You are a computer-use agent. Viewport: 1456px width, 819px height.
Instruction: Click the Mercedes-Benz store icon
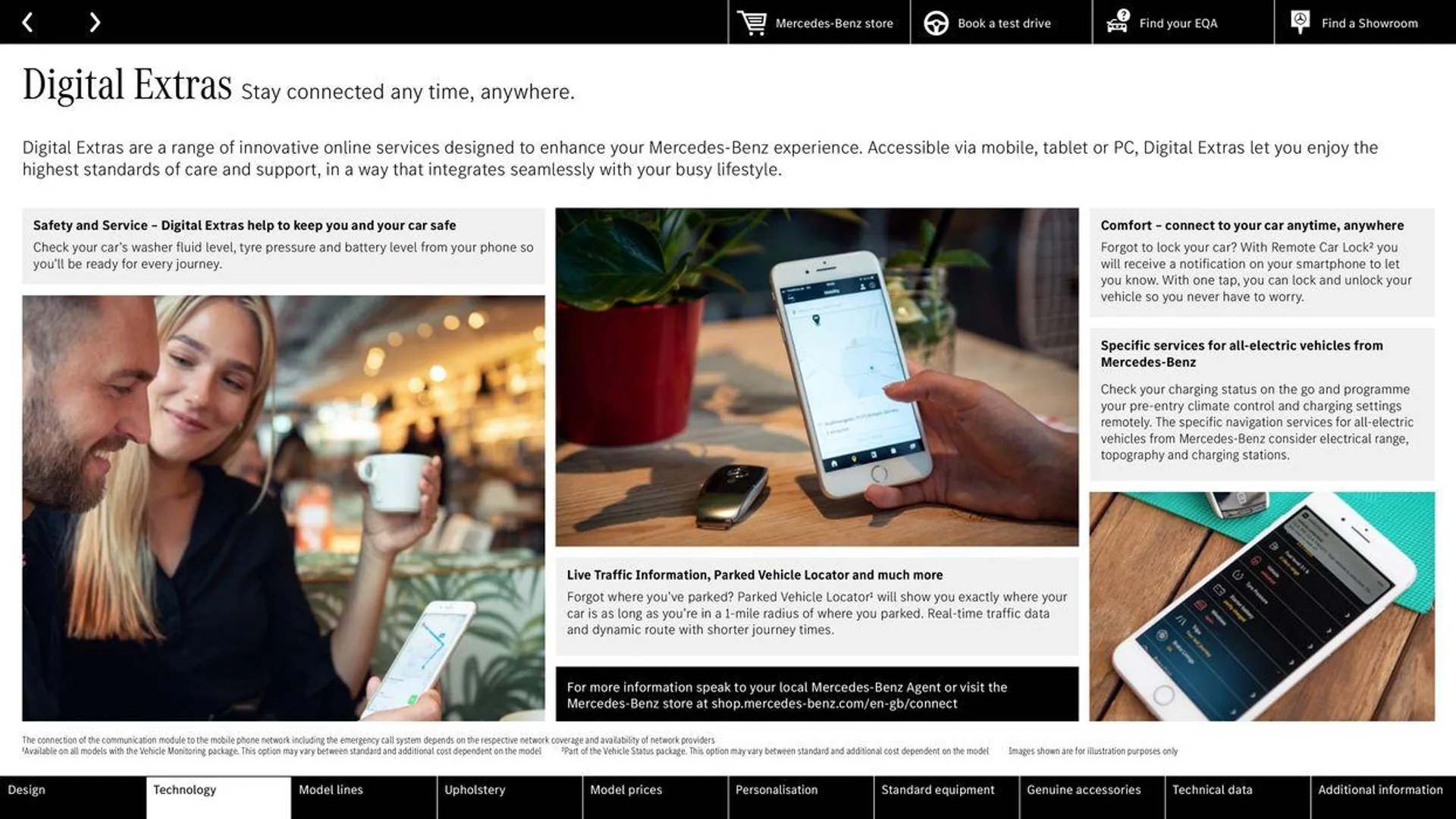click(750, 22)
